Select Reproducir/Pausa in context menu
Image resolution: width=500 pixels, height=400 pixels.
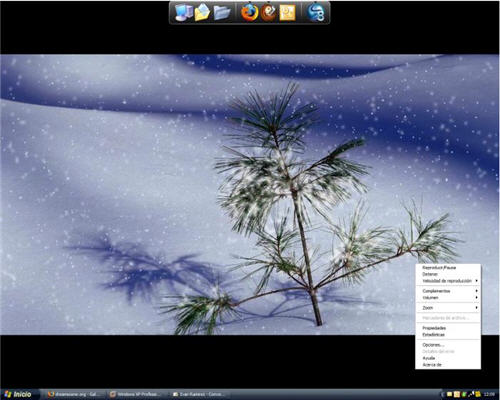448,267
